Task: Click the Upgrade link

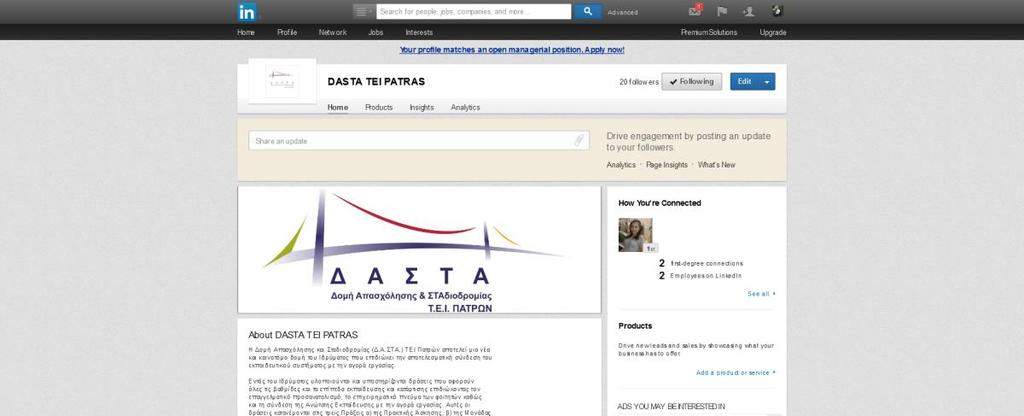Action: 773,33
